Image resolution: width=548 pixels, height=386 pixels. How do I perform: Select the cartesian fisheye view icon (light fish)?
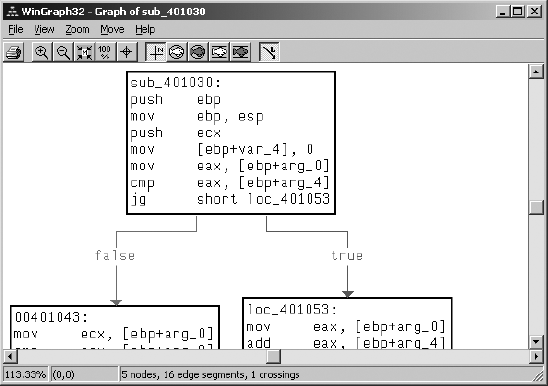219,52
